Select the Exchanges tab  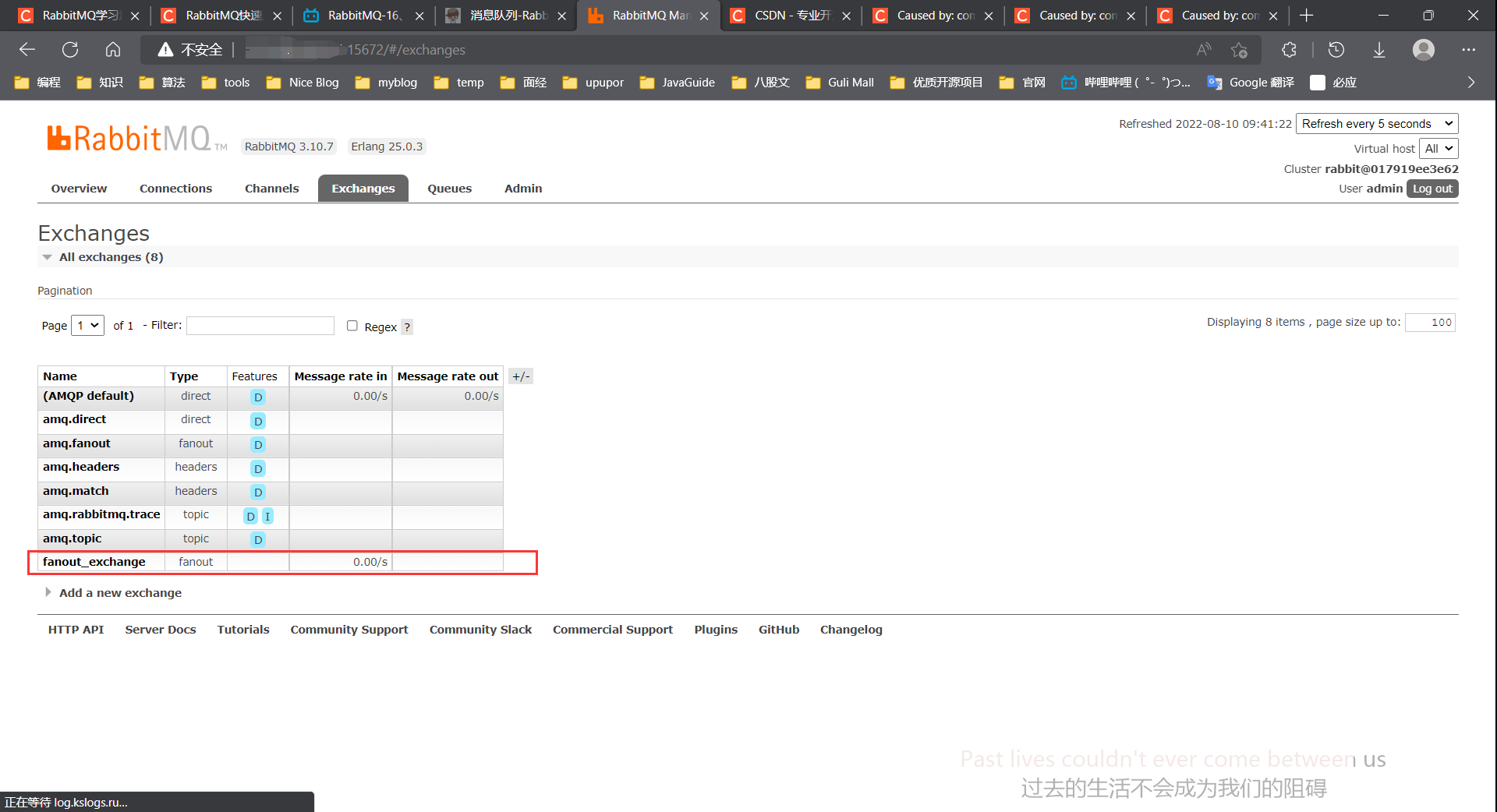(363, 189)
